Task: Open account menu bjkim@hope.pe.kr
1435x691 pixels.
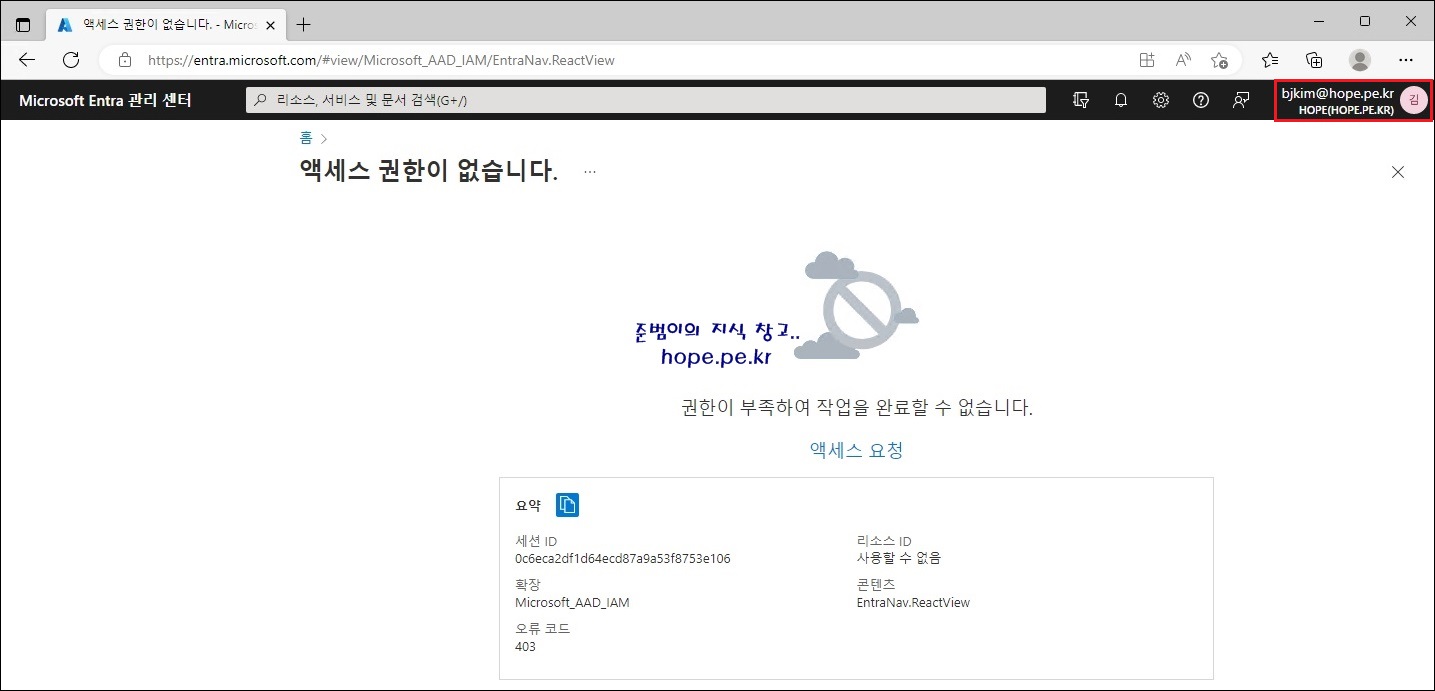Action: 1353,100
